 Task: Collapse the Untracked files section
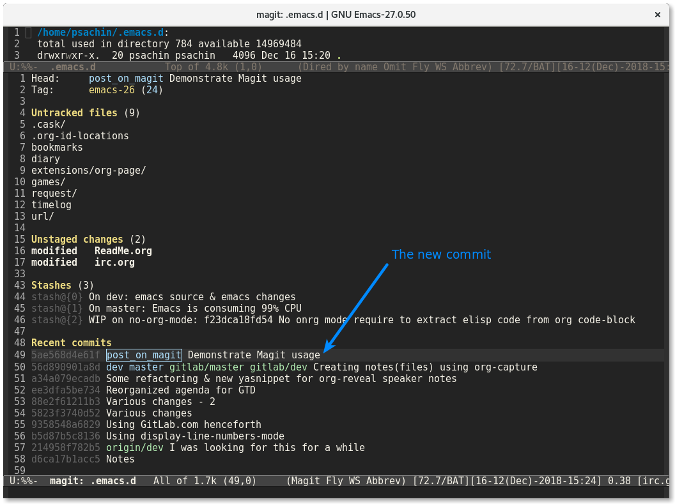(x=76, y=113)
